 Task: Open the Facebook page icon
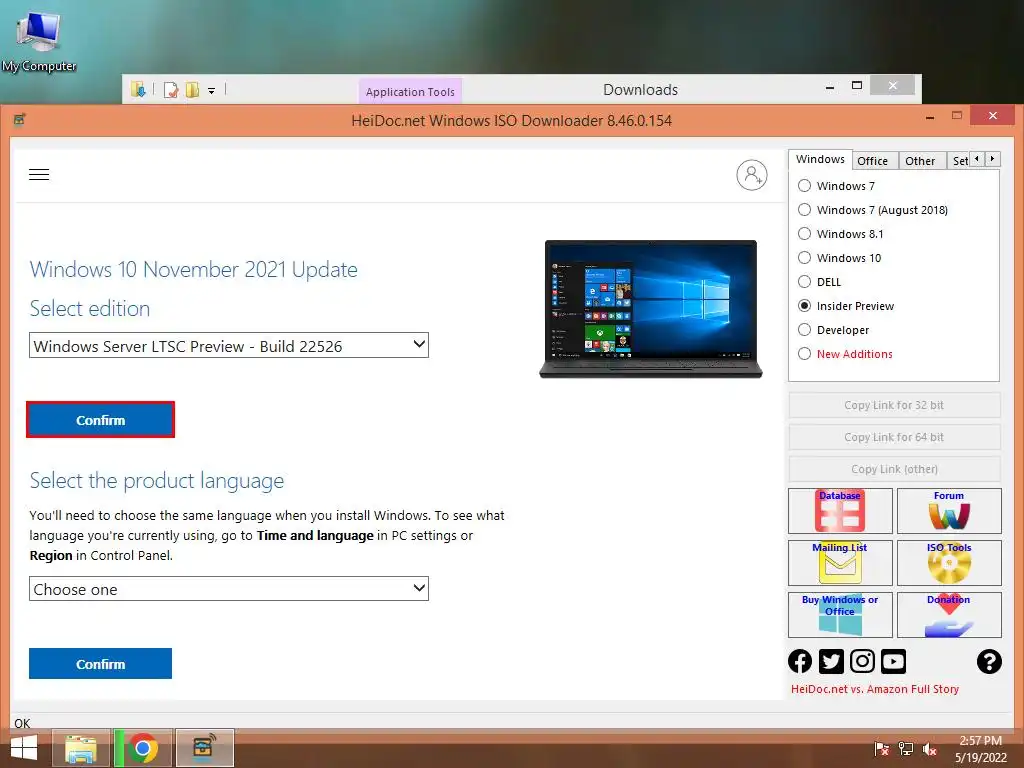[x=800, y=661]
